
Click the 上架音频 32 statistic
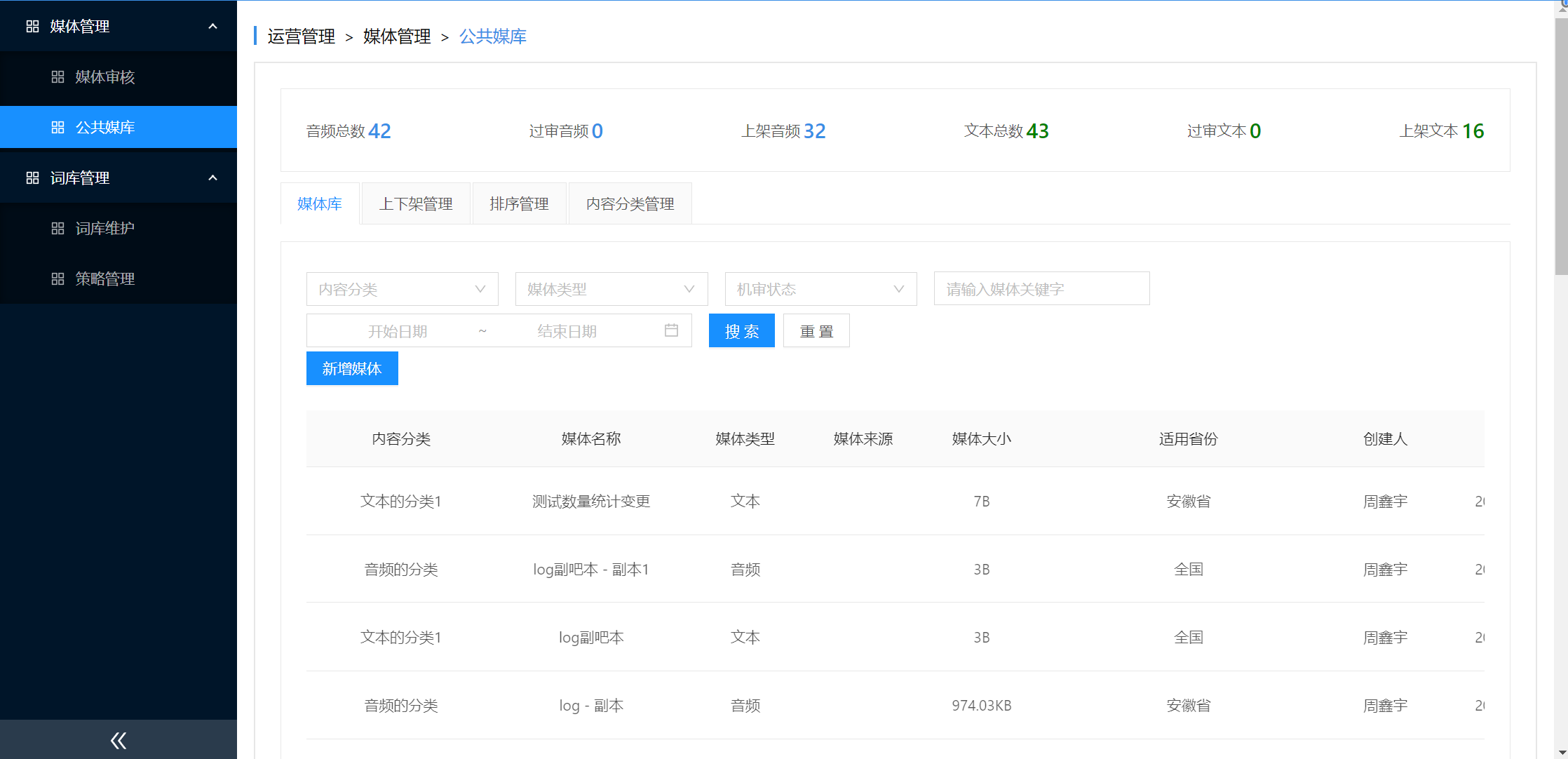pos(783,131)
